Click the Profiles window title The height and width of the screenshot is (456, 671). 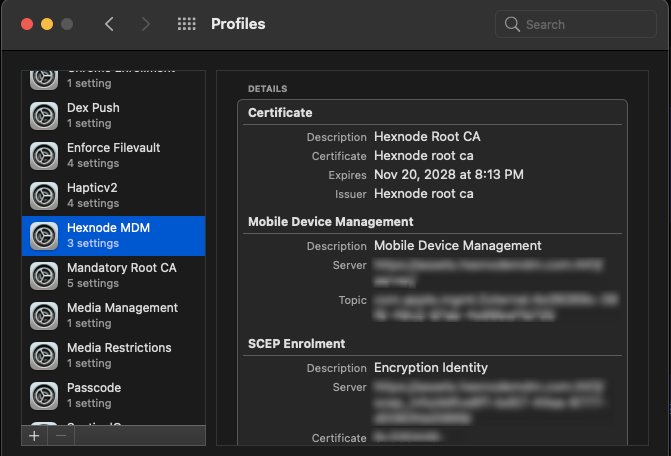click(x=238, y=24)
